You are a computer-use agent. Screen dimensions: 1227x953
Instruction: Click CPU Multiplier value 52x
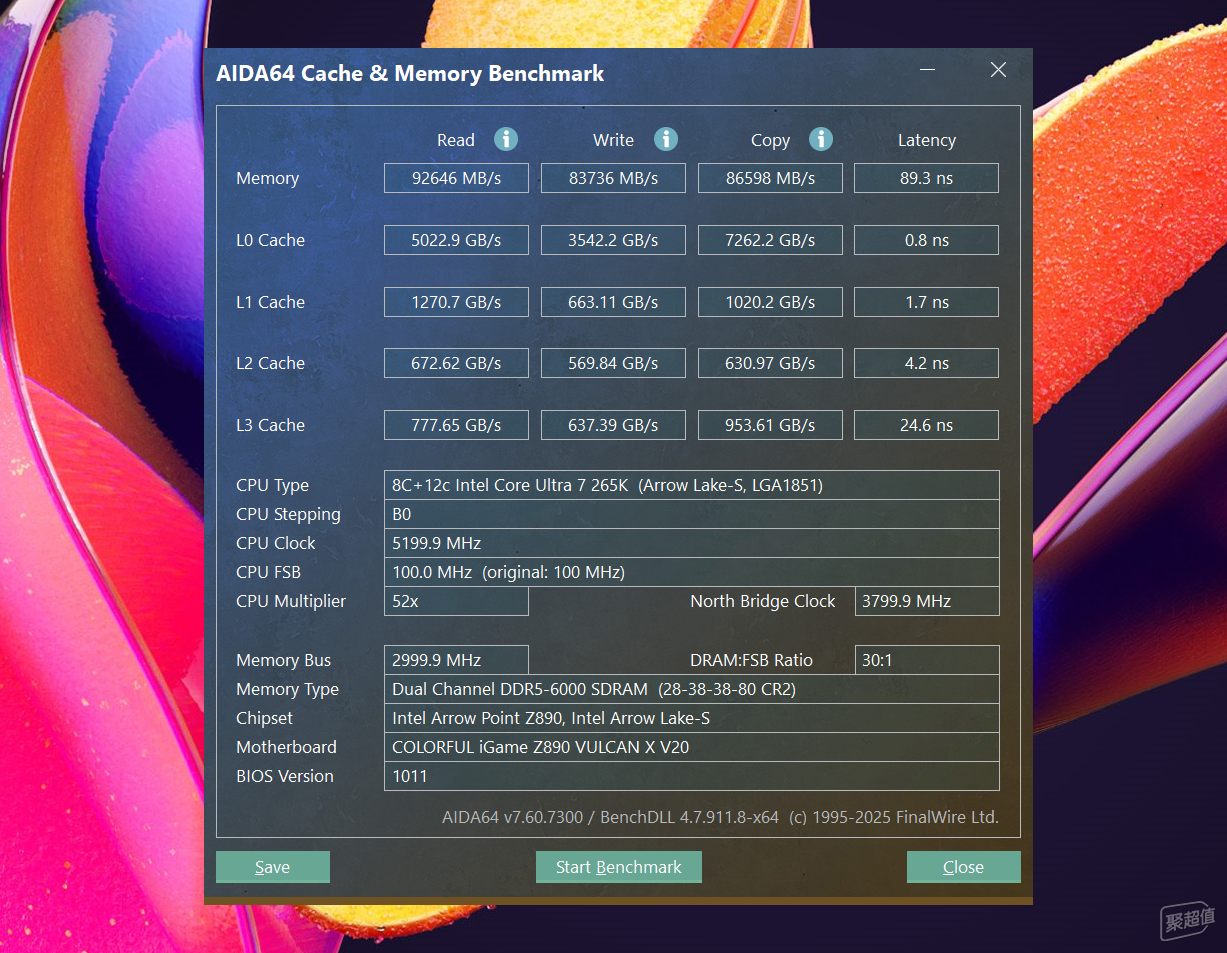point(456,601)
